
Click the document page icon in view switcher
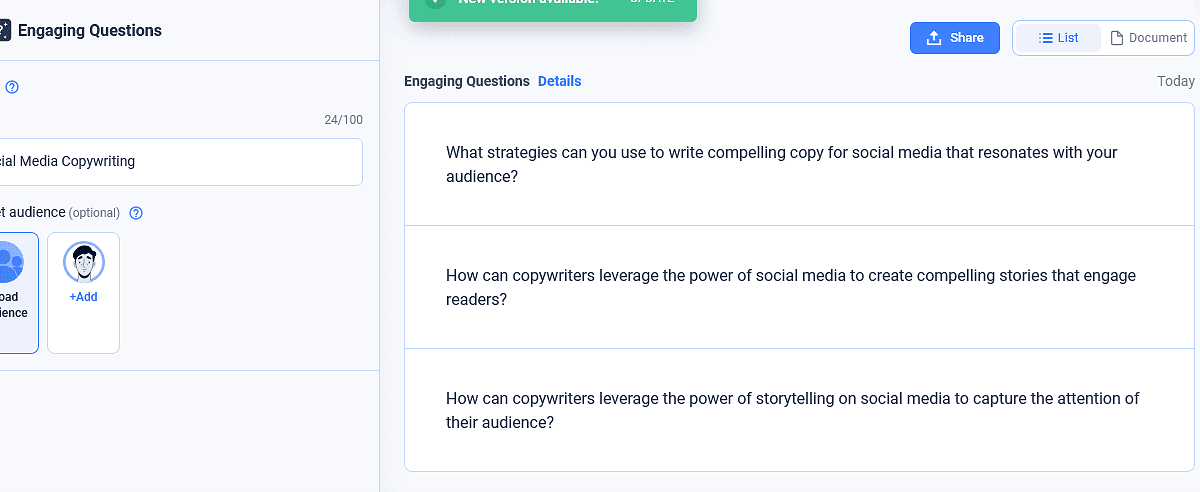1117,38
